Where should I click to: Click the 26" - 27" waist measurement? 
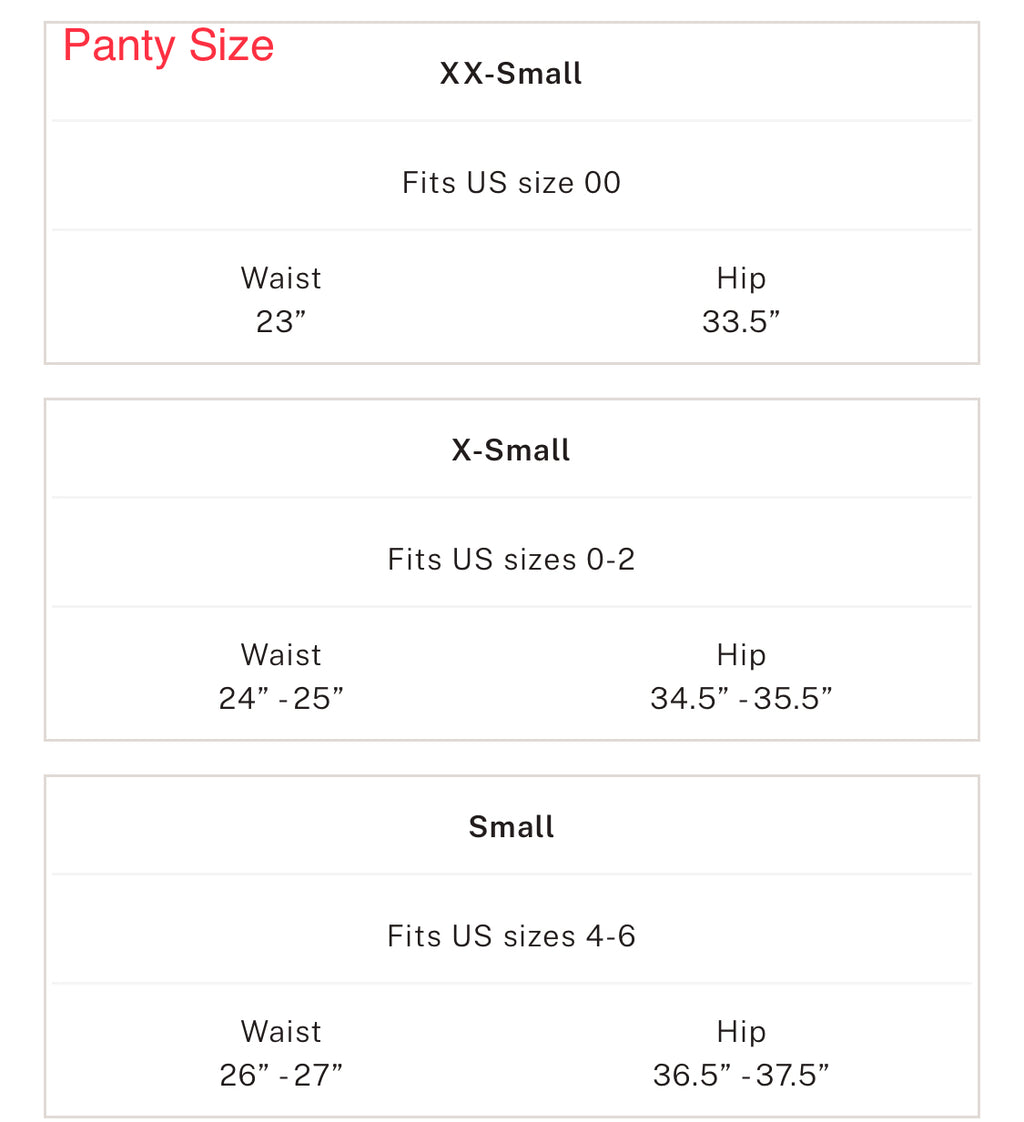click(x=281, y=1076)
